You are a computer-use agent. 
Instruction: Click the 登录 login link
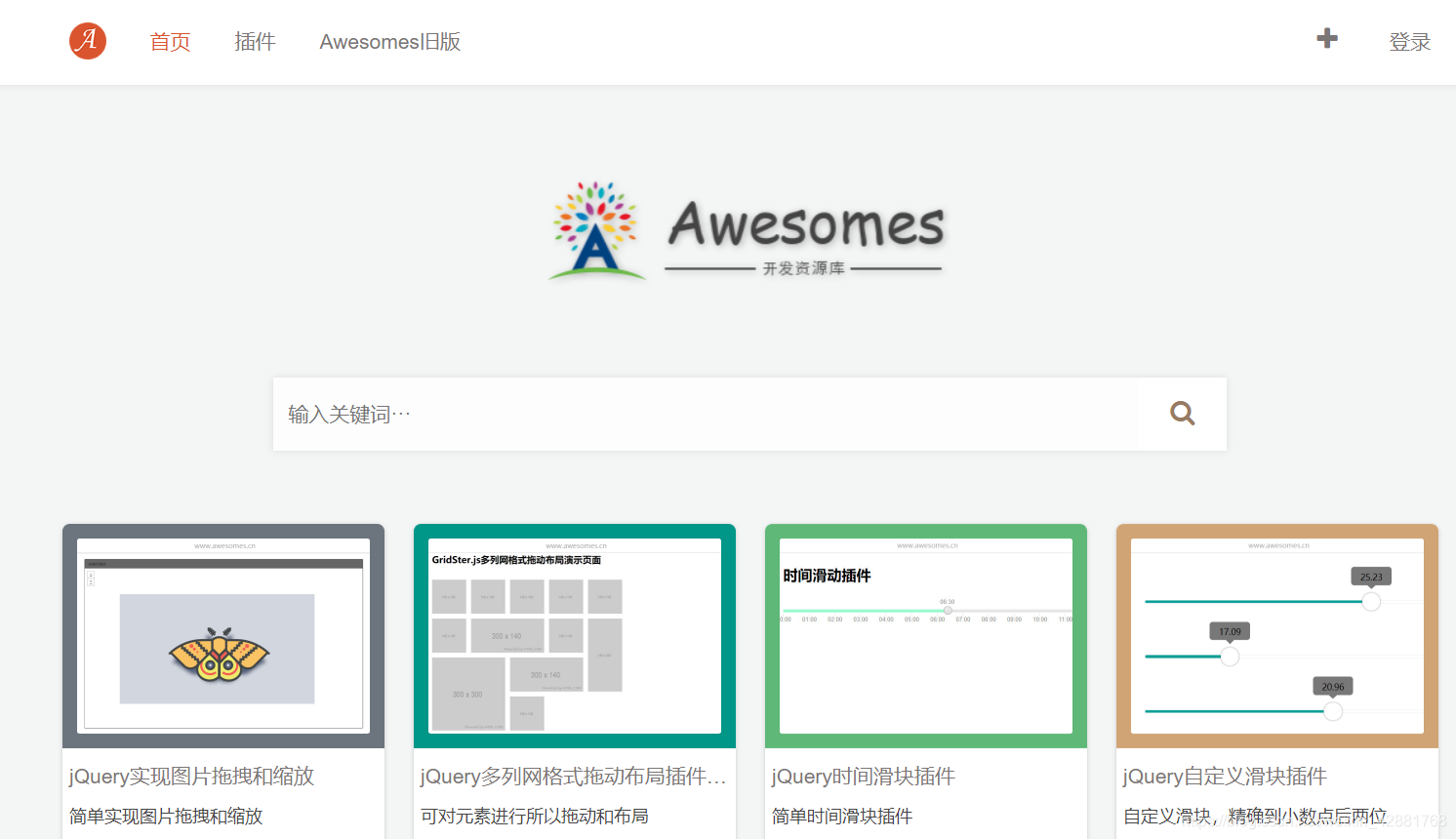point(1410,42)
